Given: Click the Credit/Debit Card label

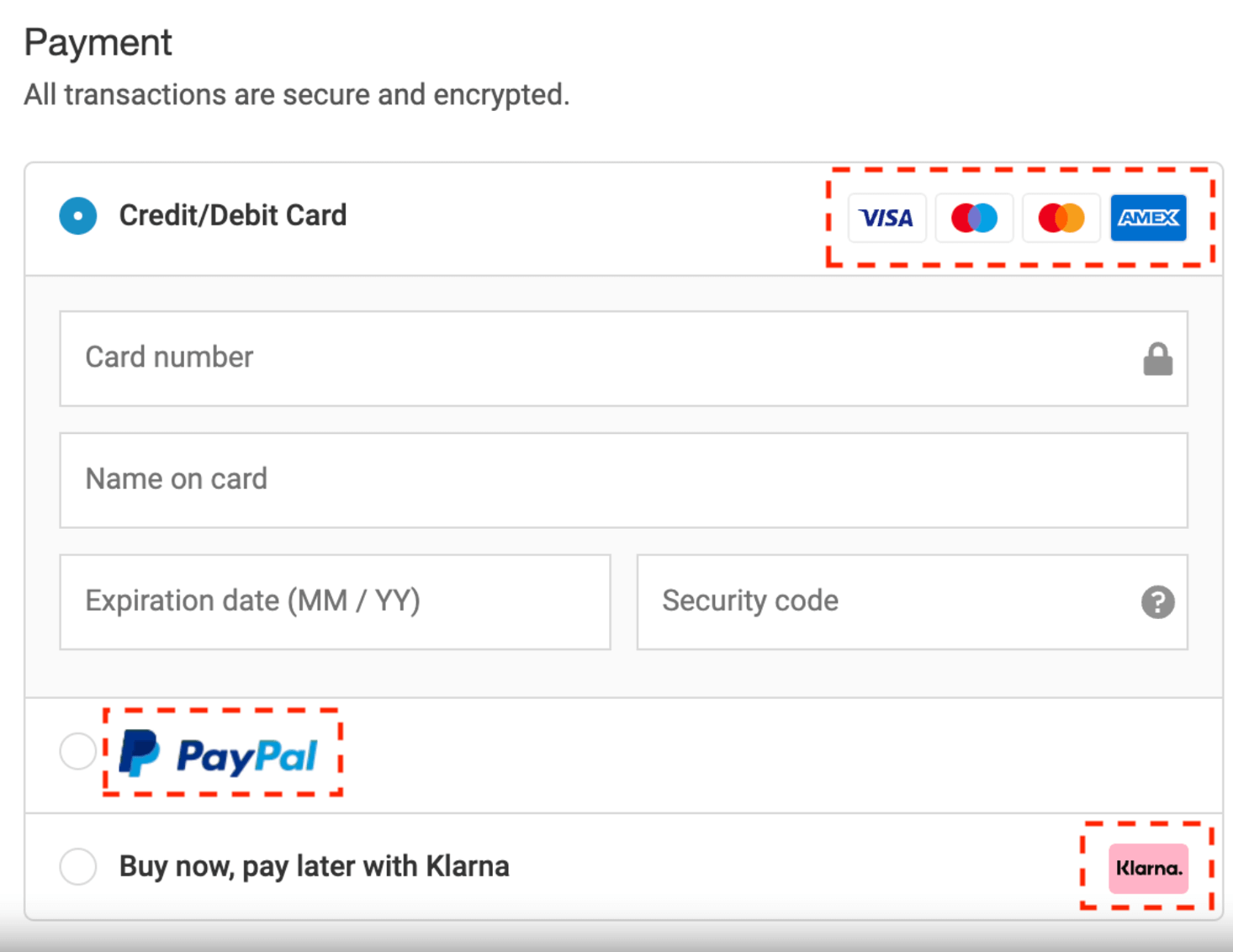Looking at the screenshot, I should (x=233, y=215).
